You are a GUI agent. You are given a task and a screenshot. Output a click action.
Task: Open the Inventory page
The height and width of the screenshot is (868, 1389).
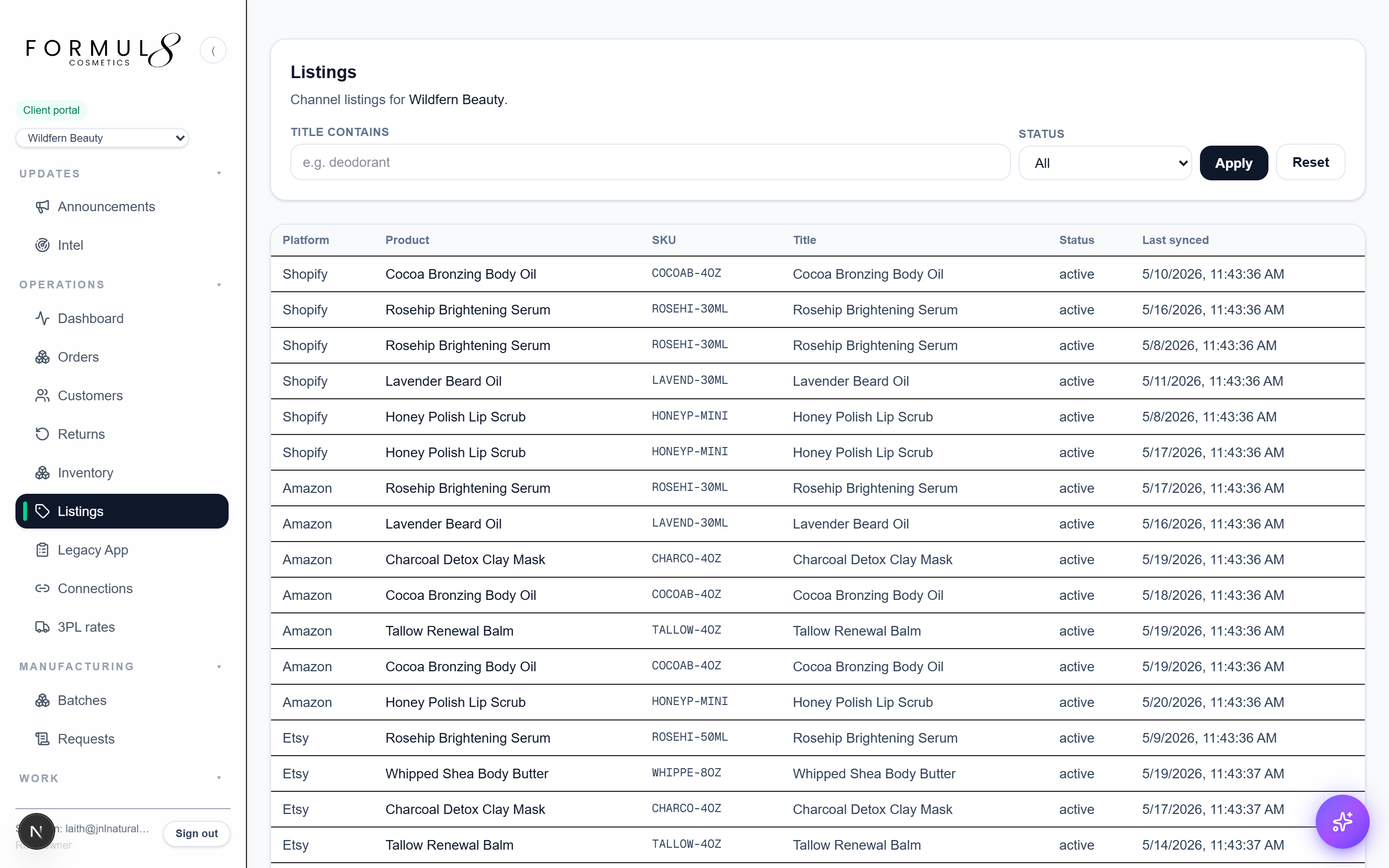click(122, 473)
